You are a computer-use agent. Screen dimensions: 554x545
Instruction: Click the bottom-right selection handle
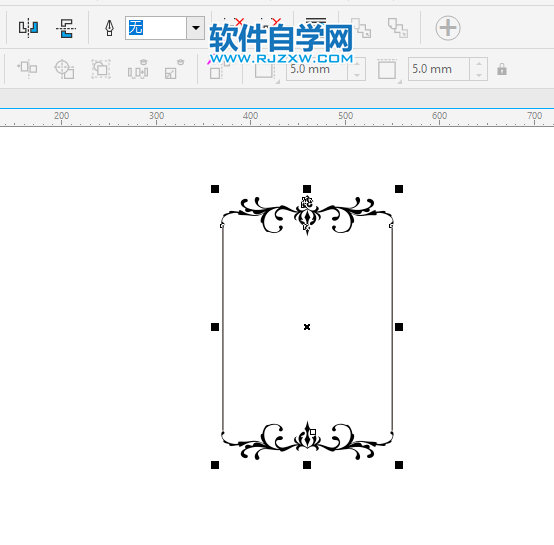coord(399,465)
